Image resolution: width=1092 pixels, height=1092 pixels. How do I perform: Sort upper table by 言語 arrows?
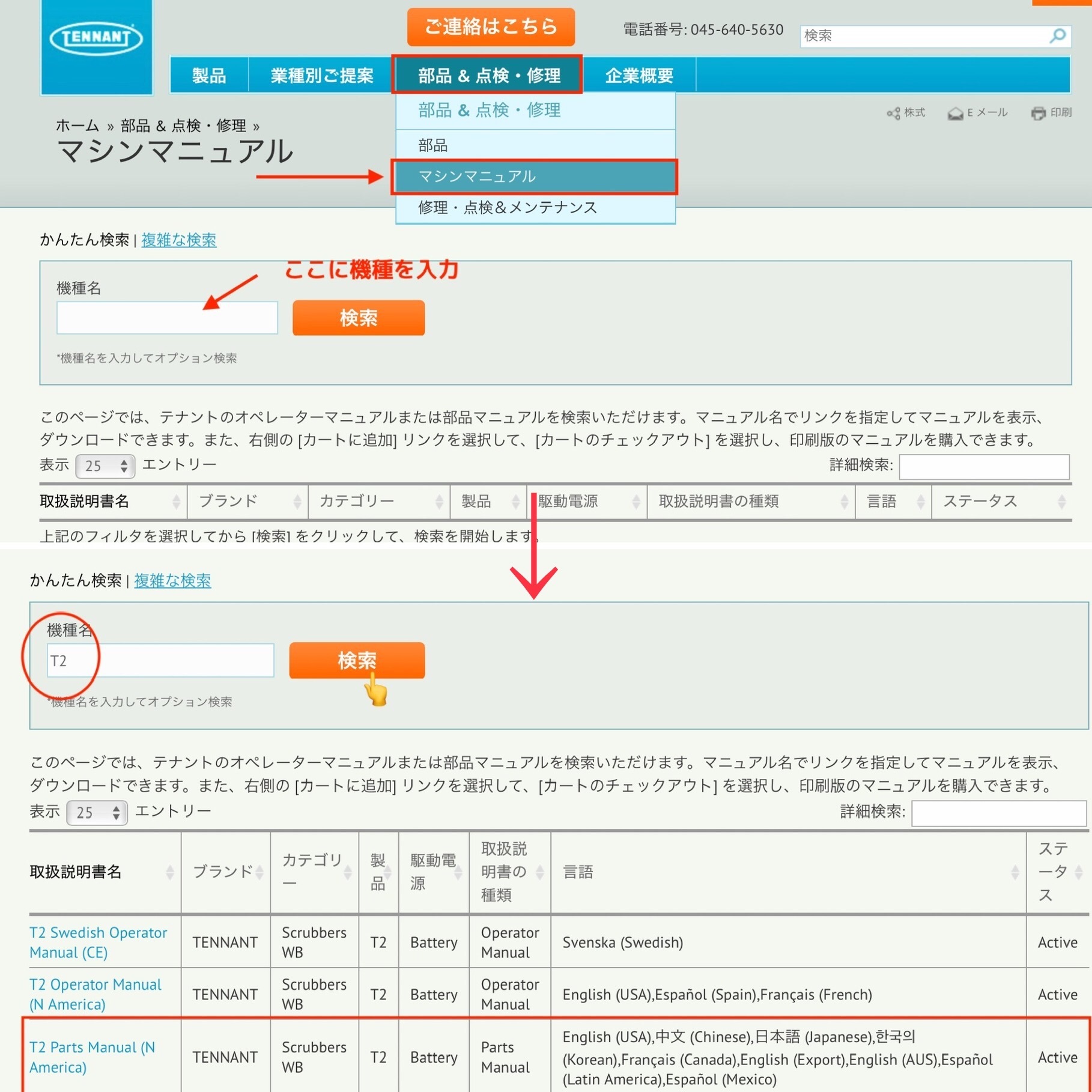click(x=920, y=502)
